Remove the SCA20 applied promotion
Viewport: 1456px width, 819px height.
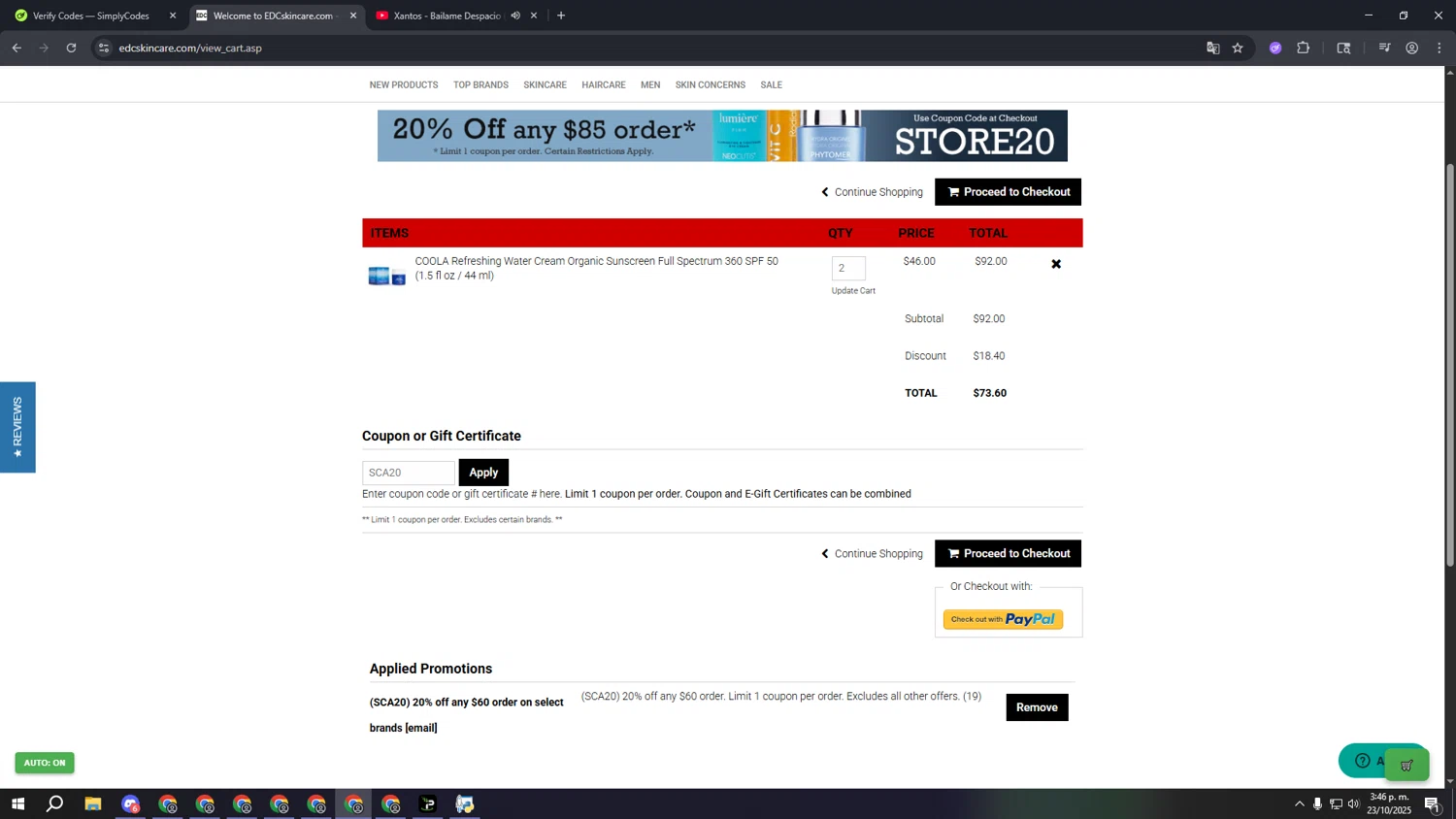(x=1037, y=707)
